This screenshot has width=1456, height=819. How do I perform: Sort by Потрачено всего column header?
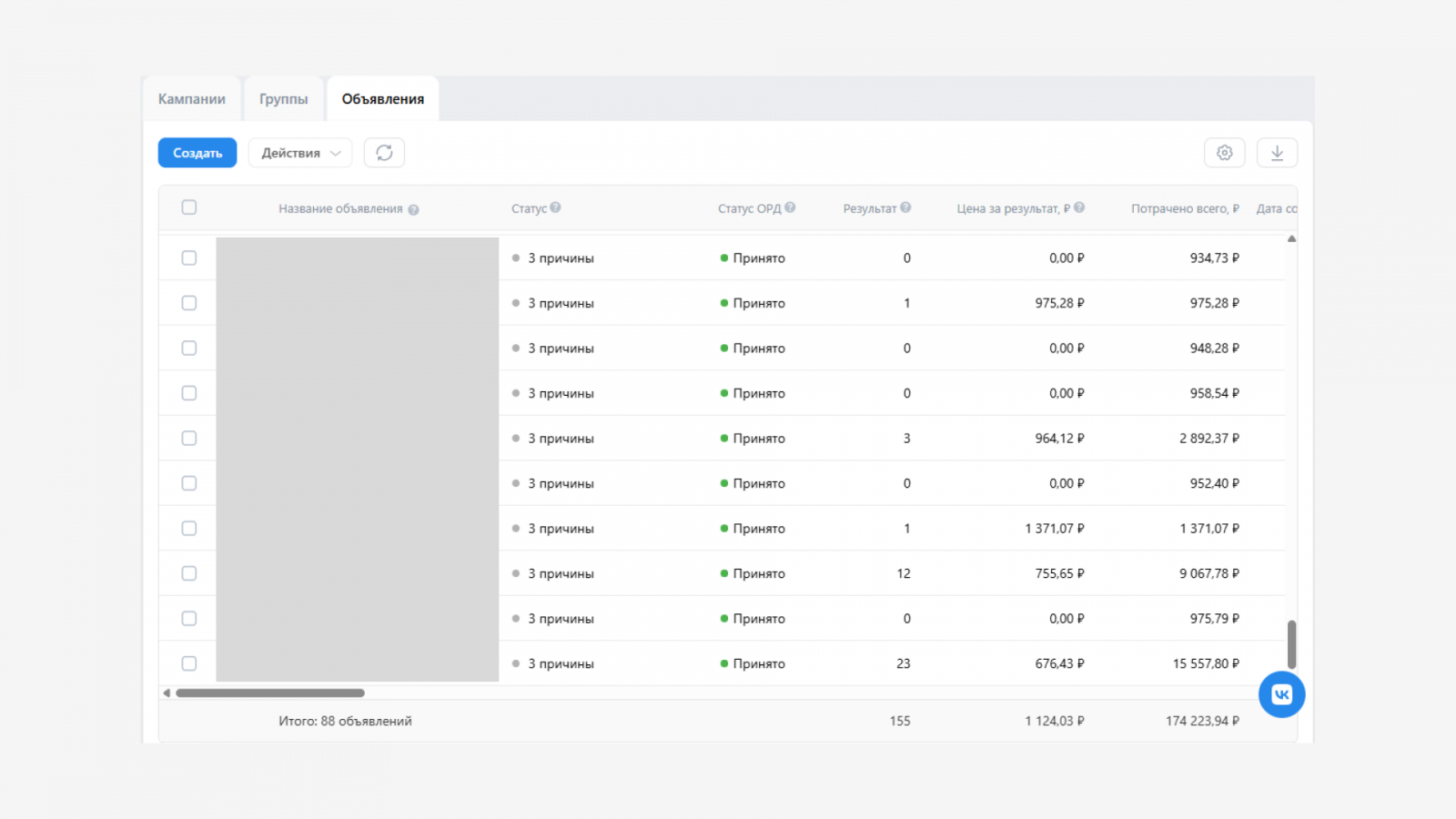click(x=1185, y=208)
